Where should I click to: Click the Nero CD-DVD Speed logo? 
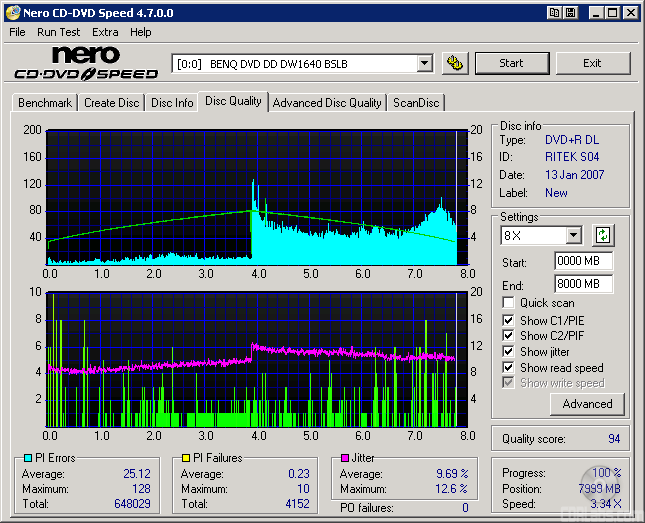tap(86, 63)
